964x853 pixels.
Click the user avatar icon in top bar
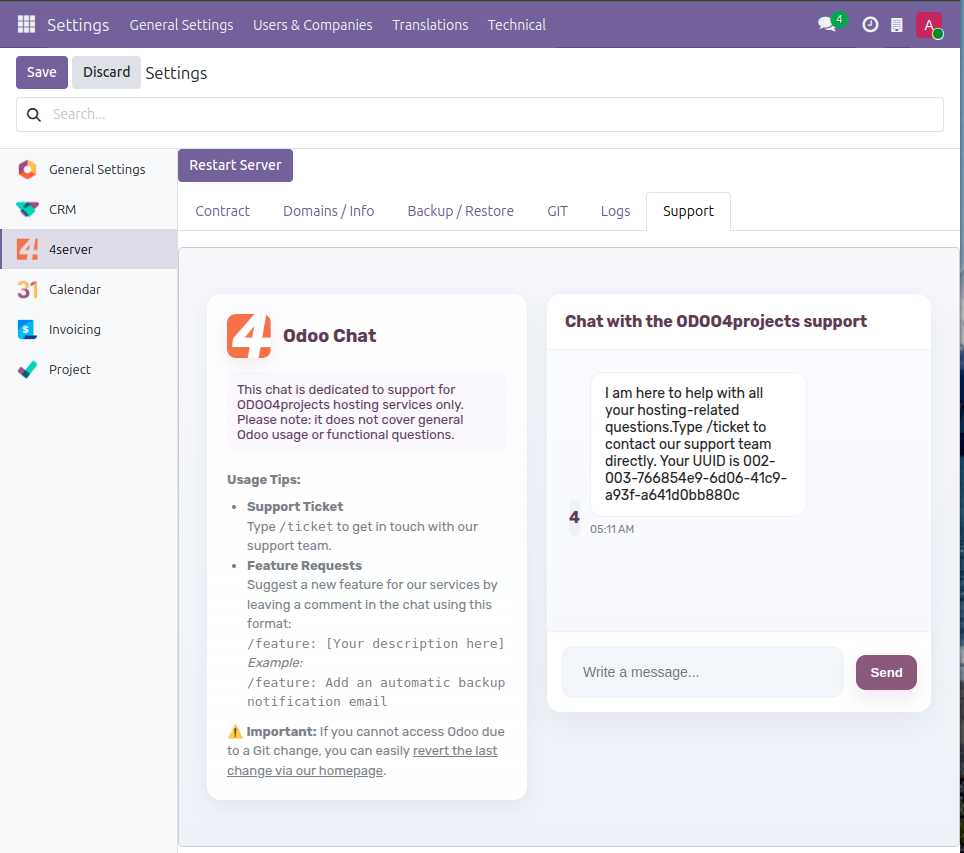click(x=929, y=25)
